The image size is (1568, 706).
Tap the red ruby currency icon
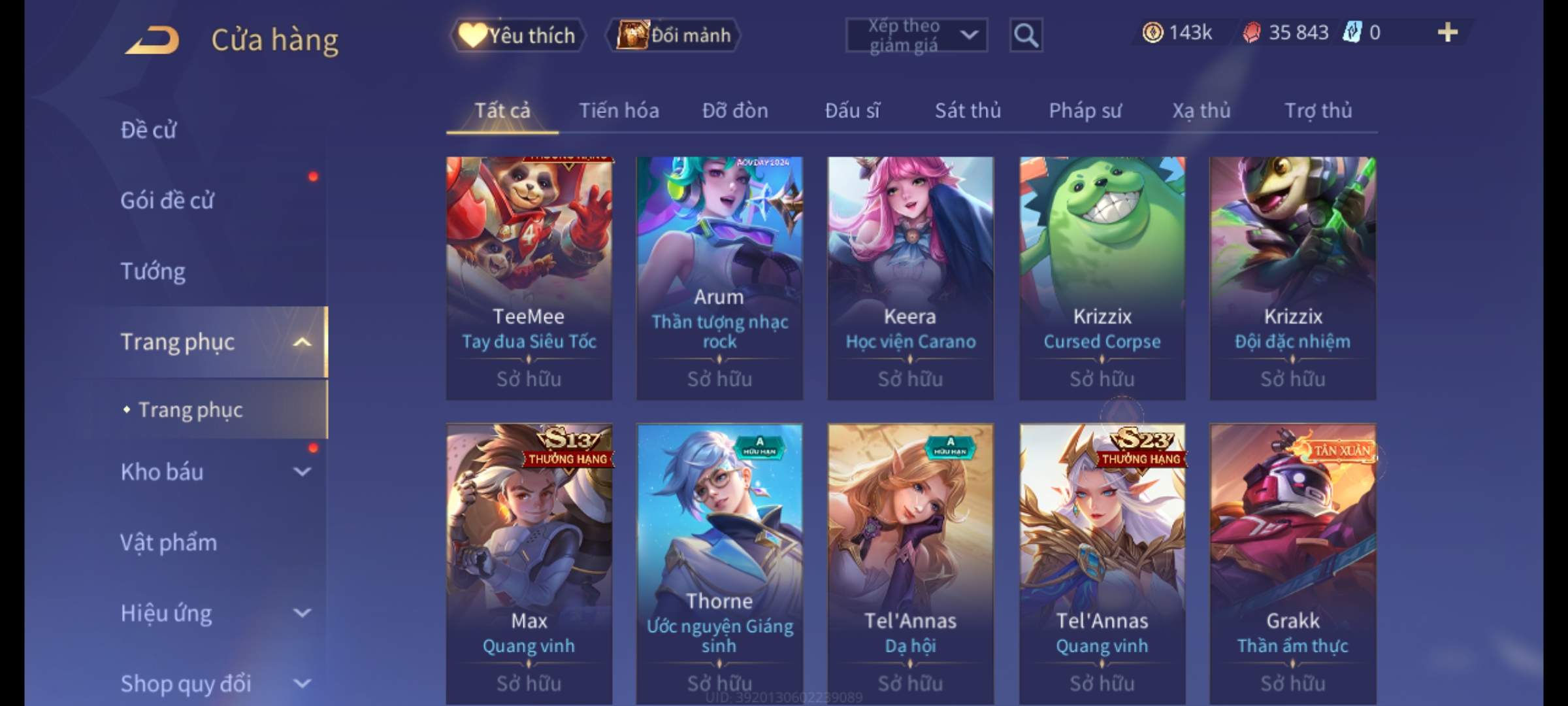1251,33
